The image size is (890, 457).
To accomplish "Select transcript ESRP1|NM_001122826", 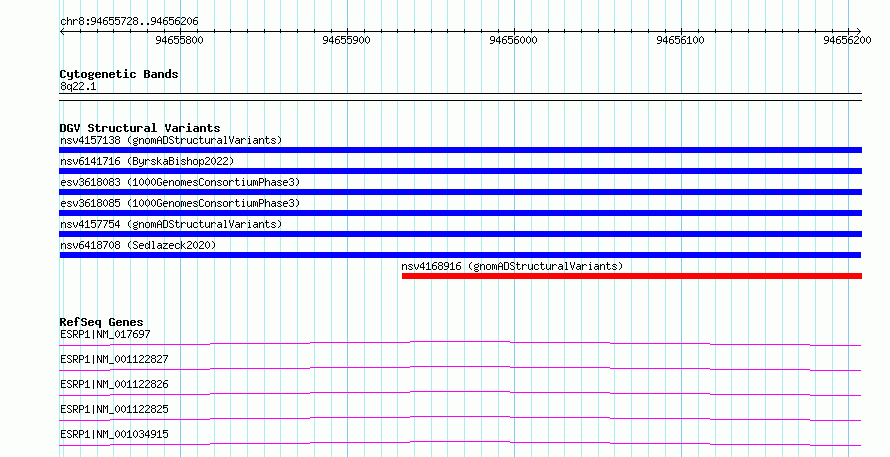I will pos(114,384).
